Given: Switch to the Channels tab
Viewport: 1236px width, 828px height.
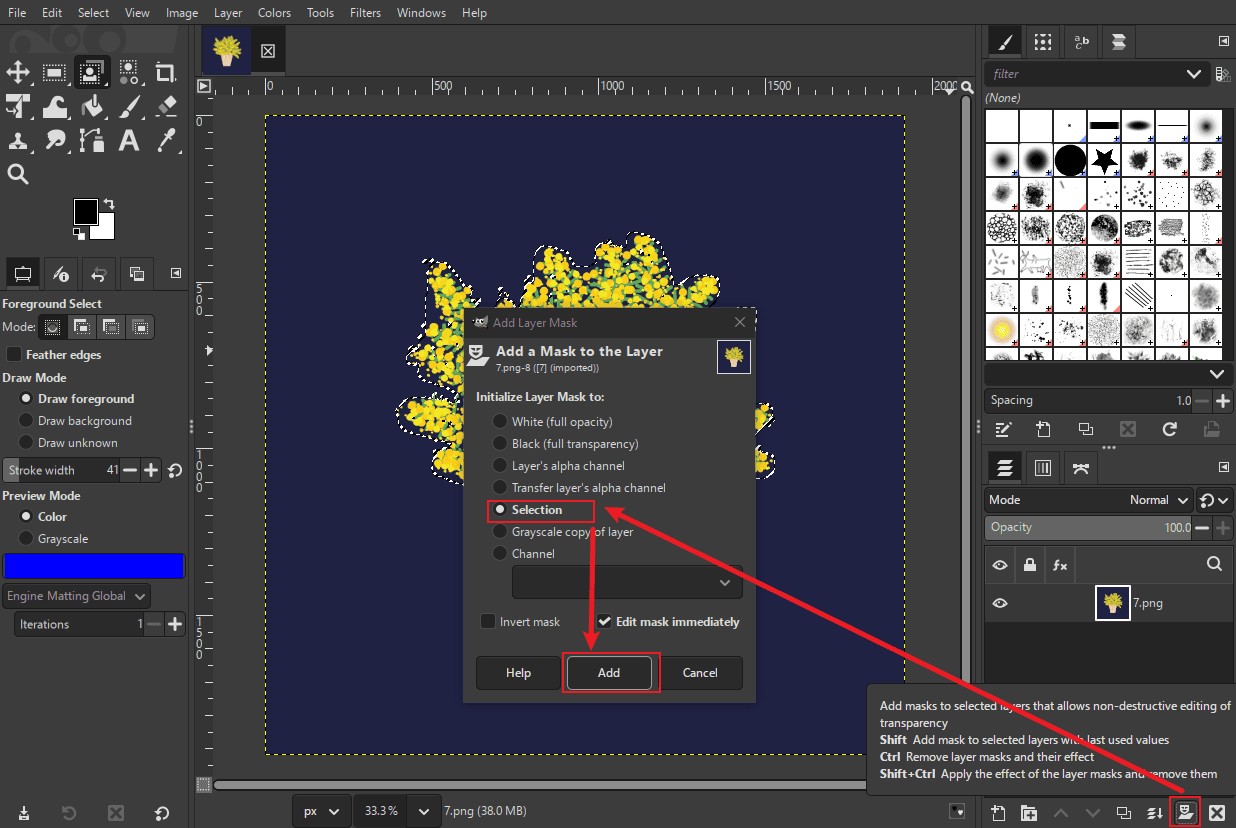Looking at the screenshot, I should coord(1043,467).
